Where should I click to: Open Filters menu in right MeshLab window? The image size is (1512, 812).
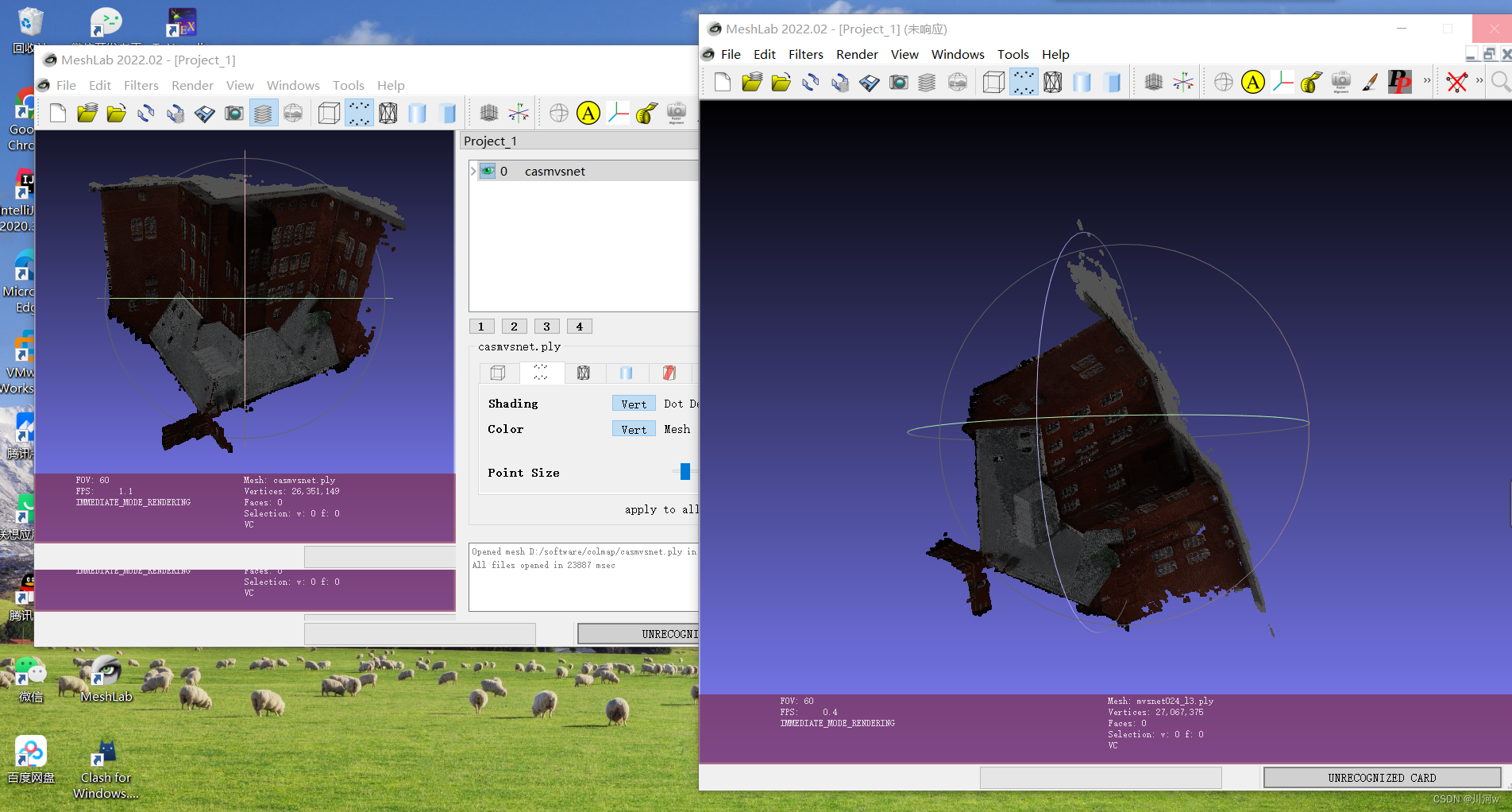point(806,54)
